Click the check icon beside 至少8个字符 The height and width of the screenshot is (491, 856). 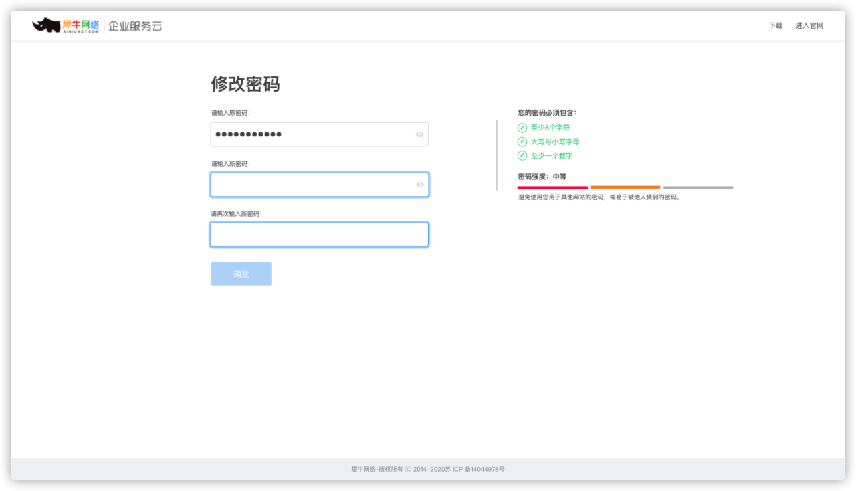coord(522,127)
